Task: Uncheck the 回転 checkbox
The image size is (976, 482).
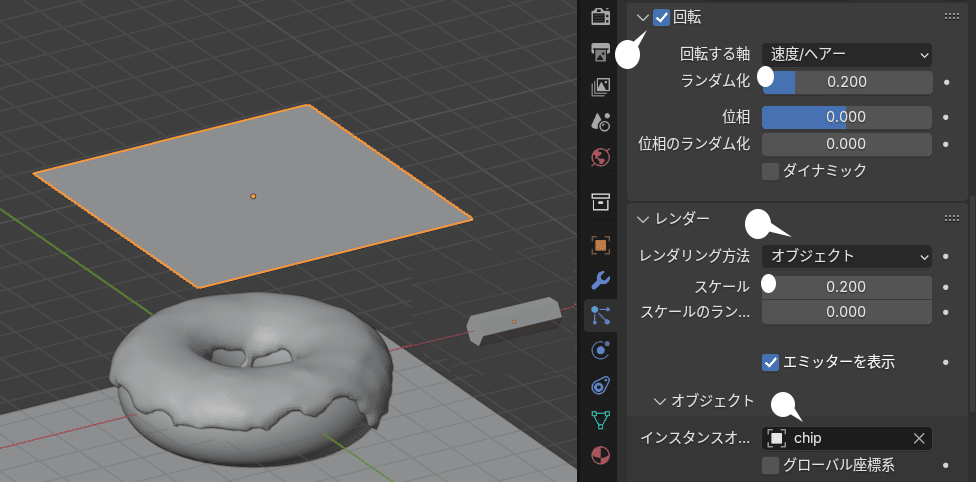Action: 661,17
